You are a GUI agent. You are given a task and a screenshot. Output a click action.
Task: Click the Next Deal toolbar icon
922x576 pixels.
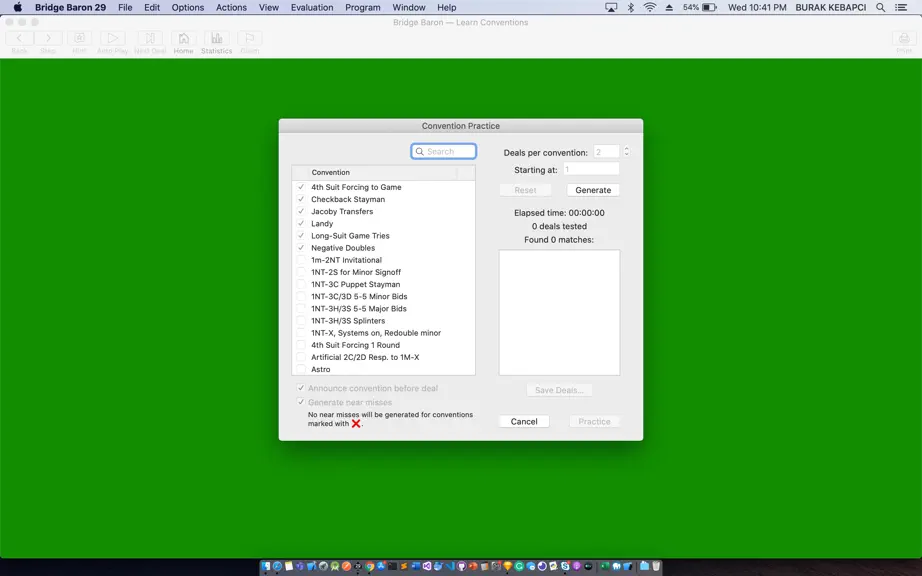coord(150,38)
